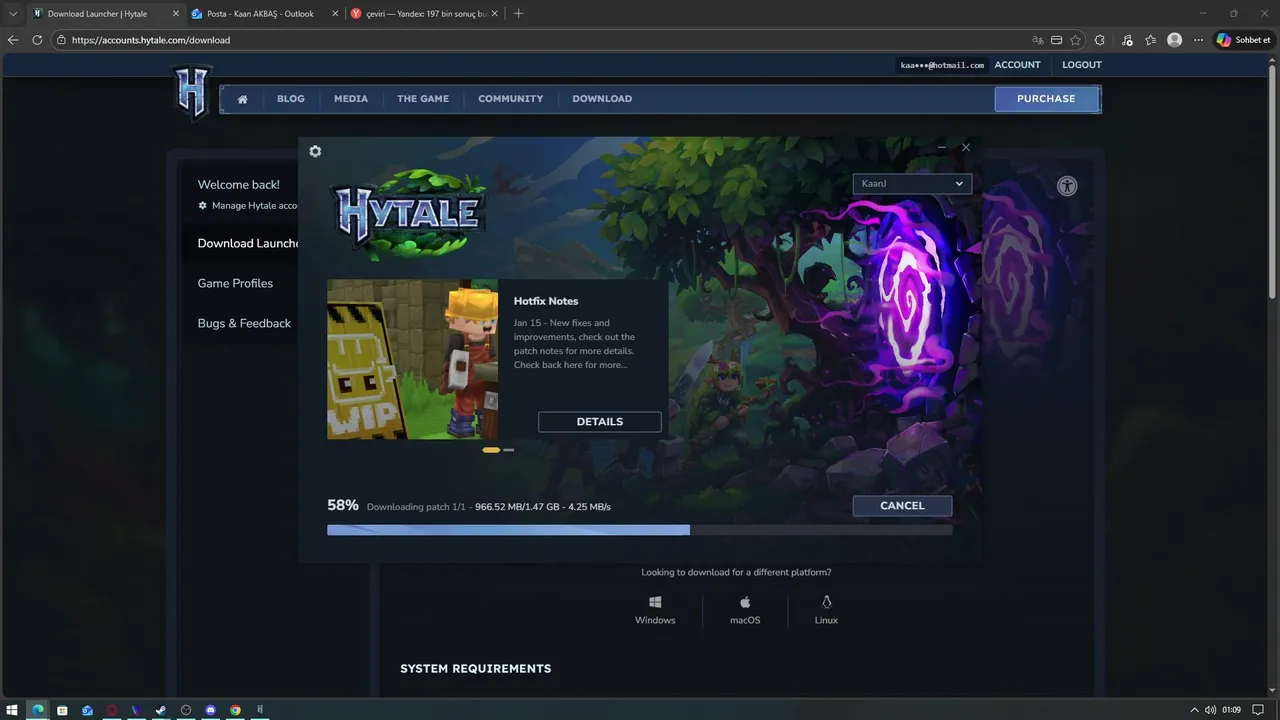This screenshot has width=1280, height=720.
Task: Select the Linux platform download
Action: pos(826,610)
